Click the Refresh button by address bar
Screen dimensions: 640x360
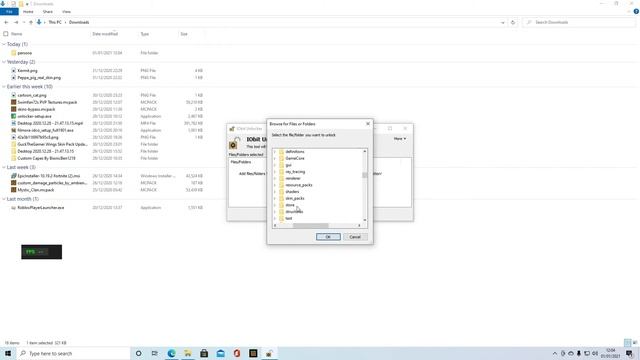point(513,22)
